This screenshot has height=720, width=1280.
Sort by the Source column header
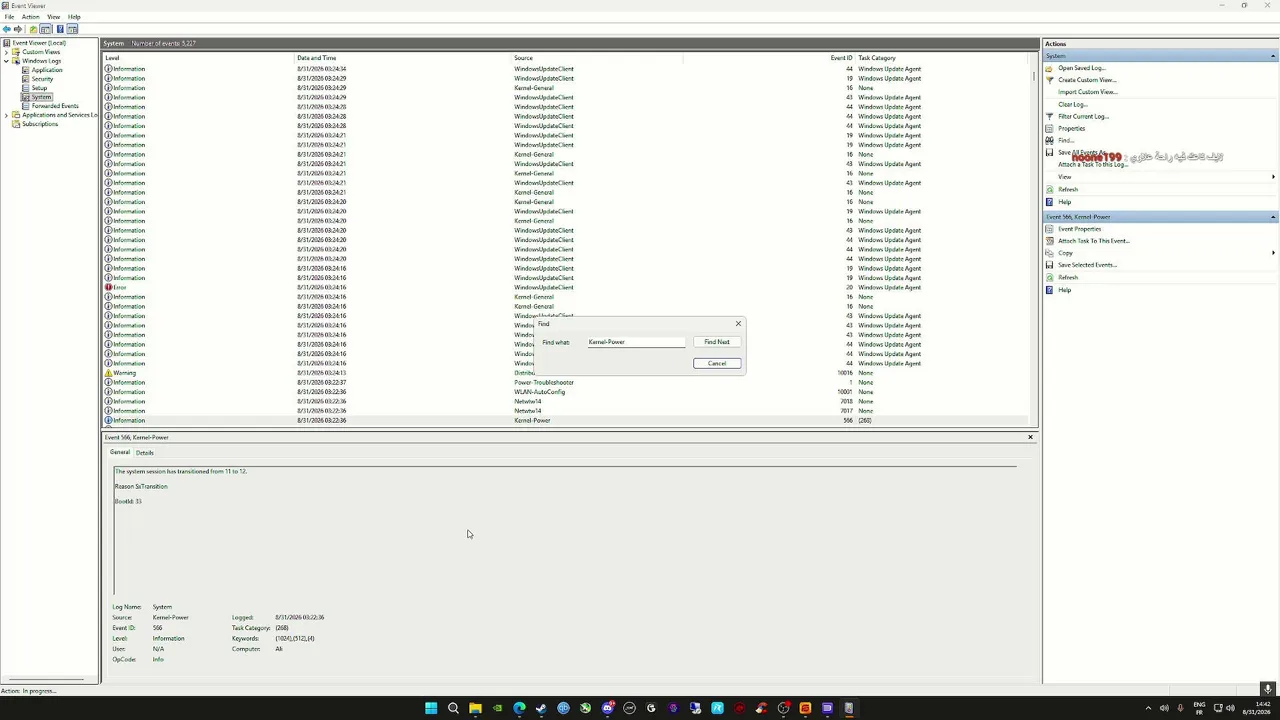[x=597, y=58]
